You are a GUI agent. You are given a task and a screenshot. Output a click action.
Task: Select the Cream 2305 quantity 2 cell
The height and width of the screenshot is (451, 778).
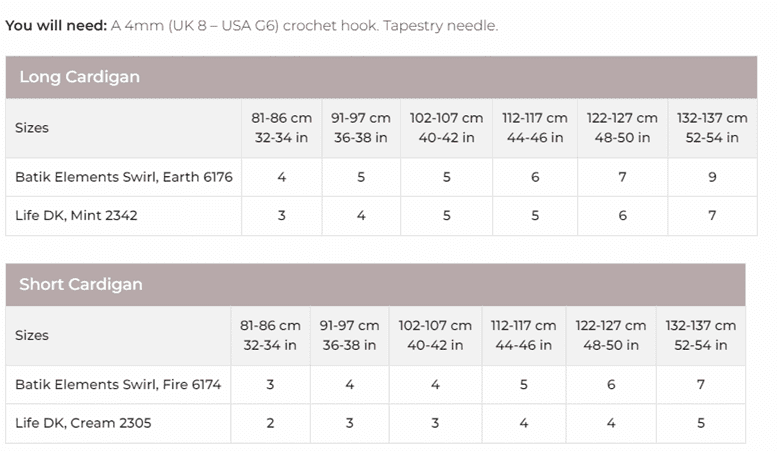[270, 423]
